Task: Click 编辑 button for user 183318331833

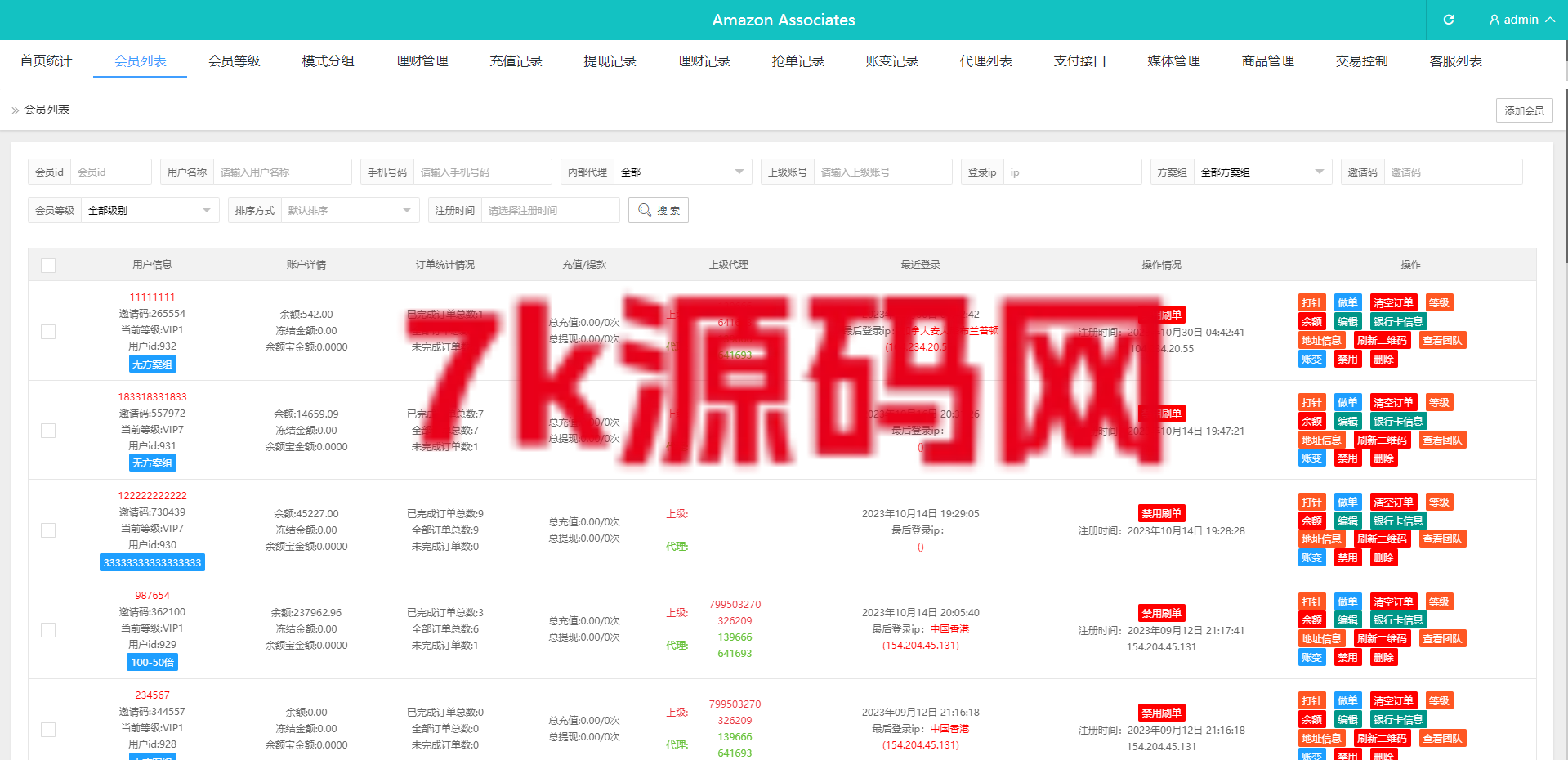Action: pos(1347,422)
